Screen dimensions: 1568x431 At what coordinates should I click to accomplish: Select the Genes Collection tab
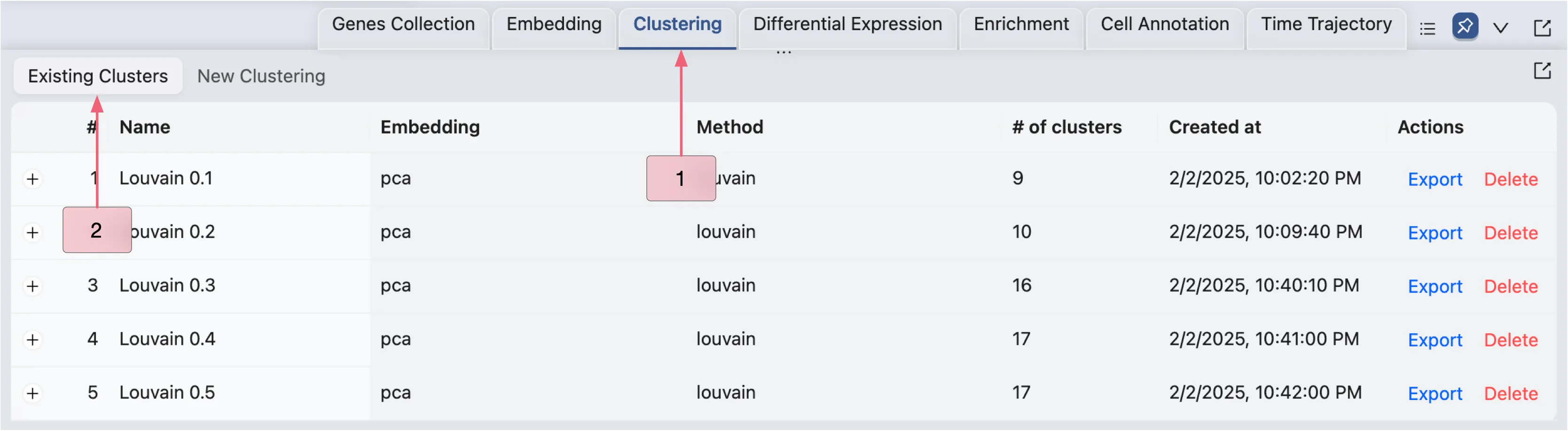pos(403,24)
